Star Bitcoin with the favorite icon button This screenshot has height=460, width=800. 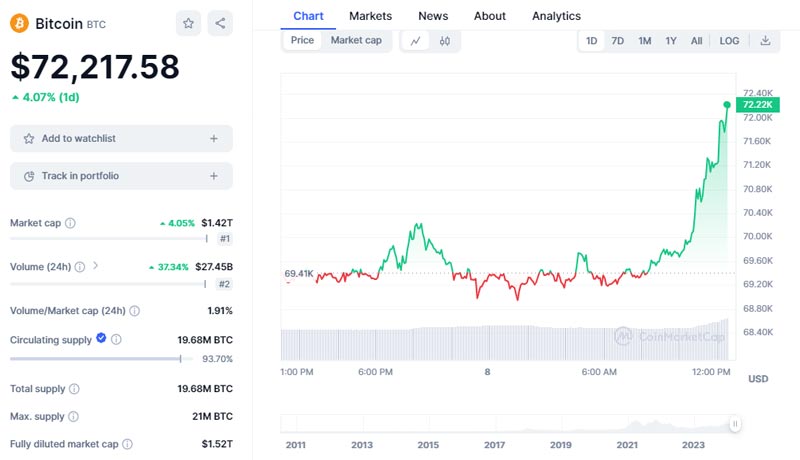[188, 23]
